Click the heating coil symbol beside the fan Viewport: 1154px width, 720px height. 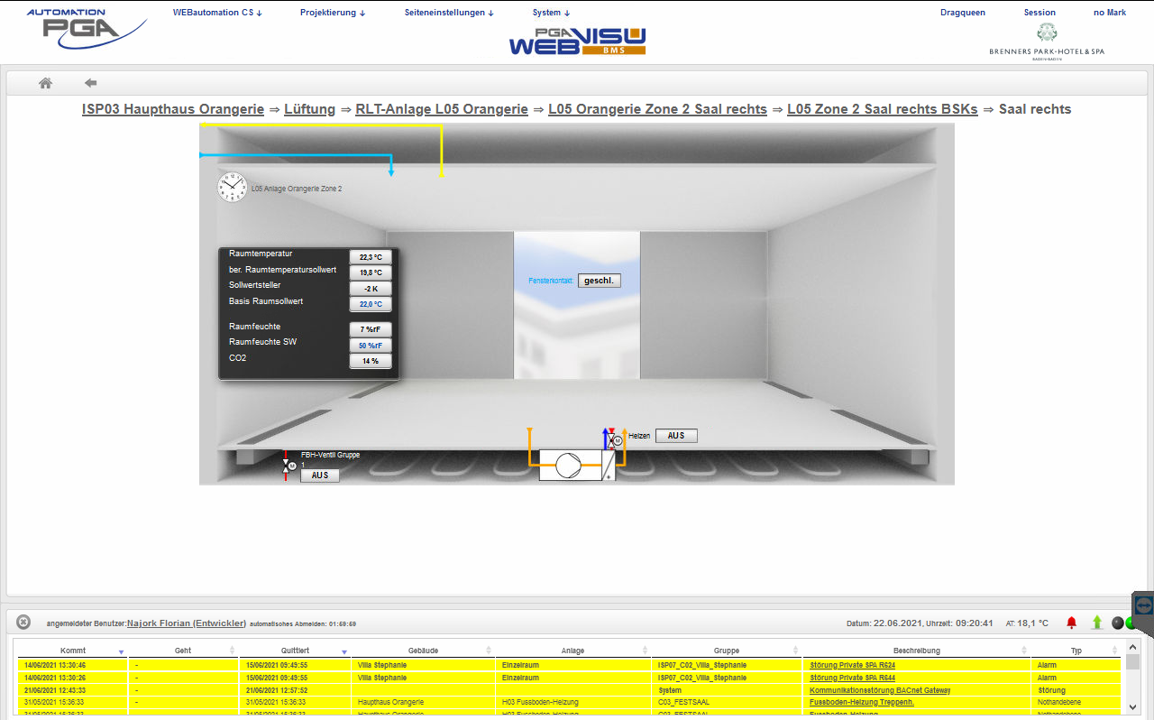pos(609,465)
